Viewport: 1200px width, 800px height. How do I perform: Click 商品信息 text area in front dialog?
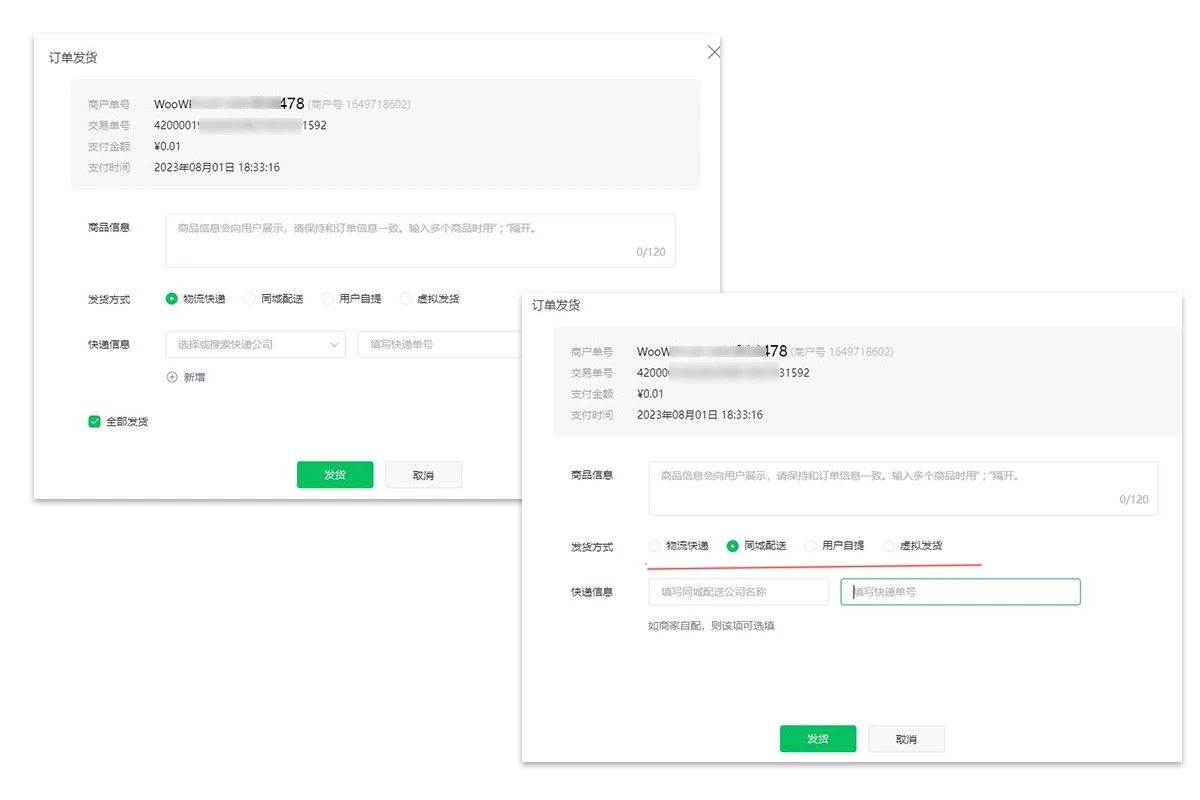point(902,487)
